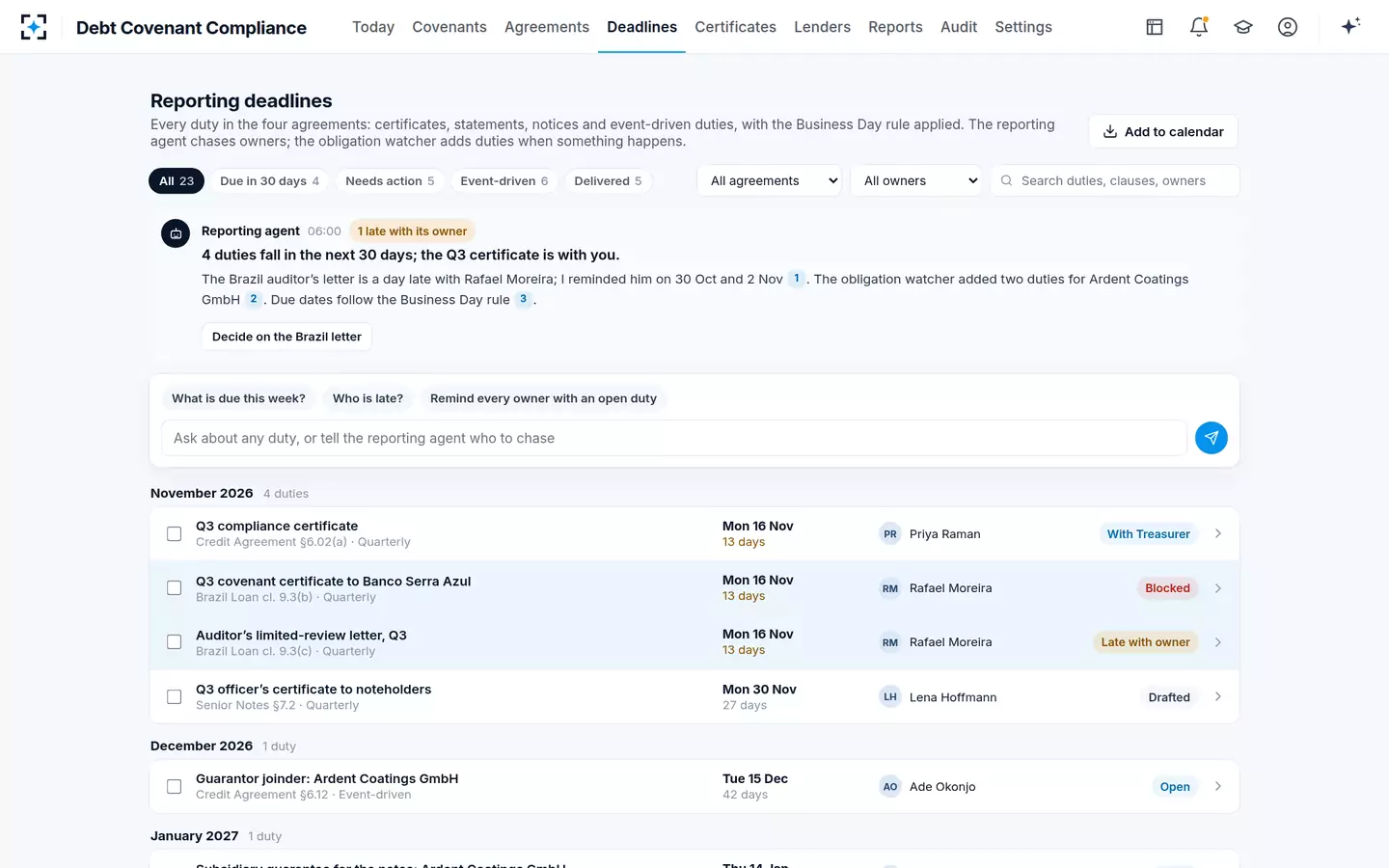
Task: Open the All owners dropdown
Action: click(916, 180)
